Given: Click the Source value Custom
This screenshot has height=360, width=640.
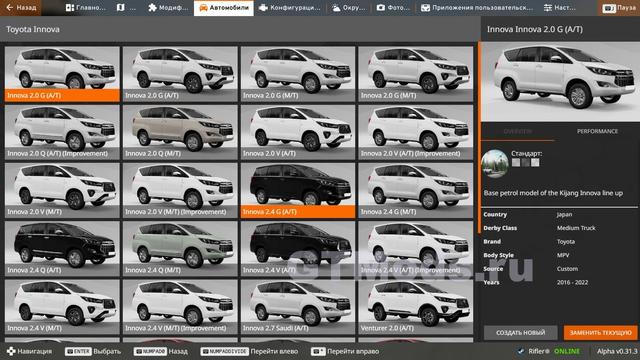Looking at the screenshot, I should point(567,269).
